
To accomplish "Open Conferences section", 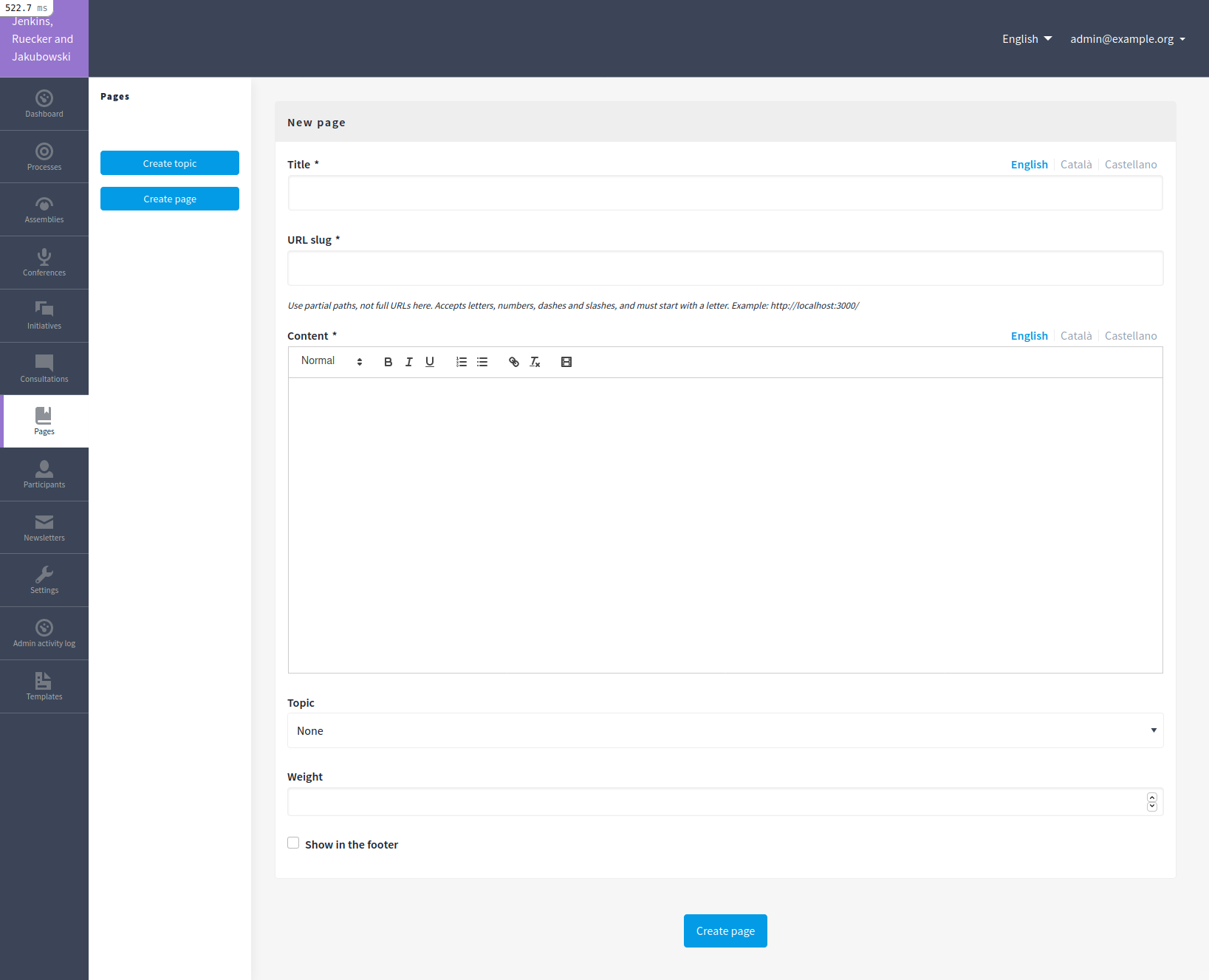I will [x=44, y=263].
